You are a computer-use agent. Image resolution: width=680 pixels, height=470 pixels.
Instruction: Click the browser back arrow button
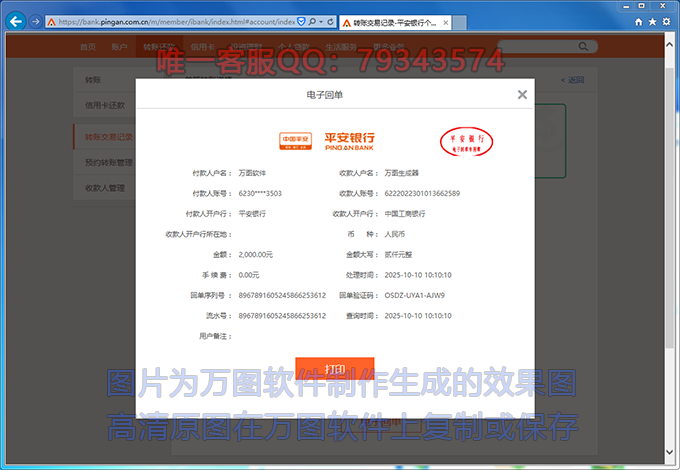coord(15,20)
